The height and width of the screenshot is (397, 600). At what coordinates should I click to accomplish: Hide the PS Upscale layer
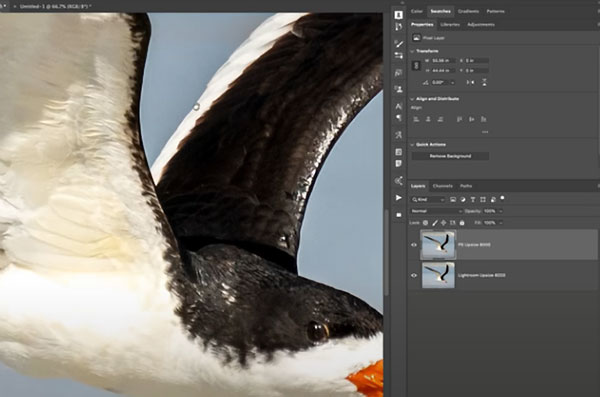click(x=414, y=245)
